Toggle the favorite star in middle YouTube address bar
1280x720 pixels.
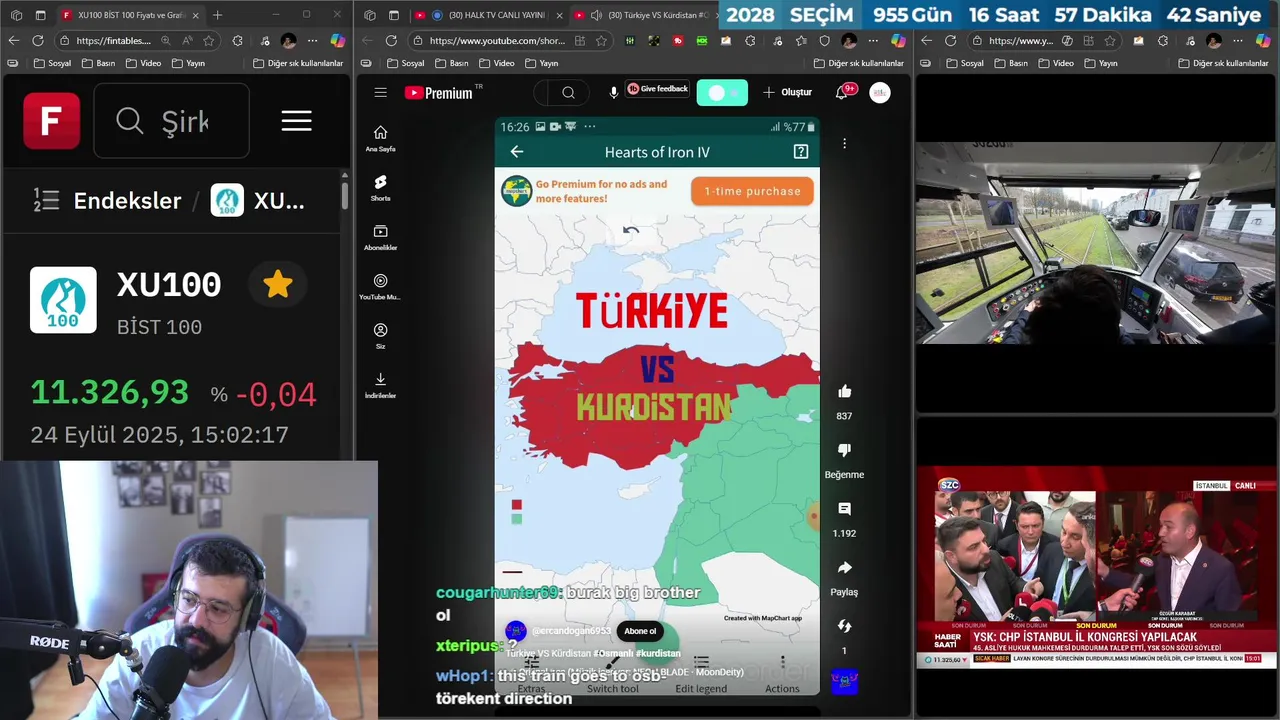(601, 41)
